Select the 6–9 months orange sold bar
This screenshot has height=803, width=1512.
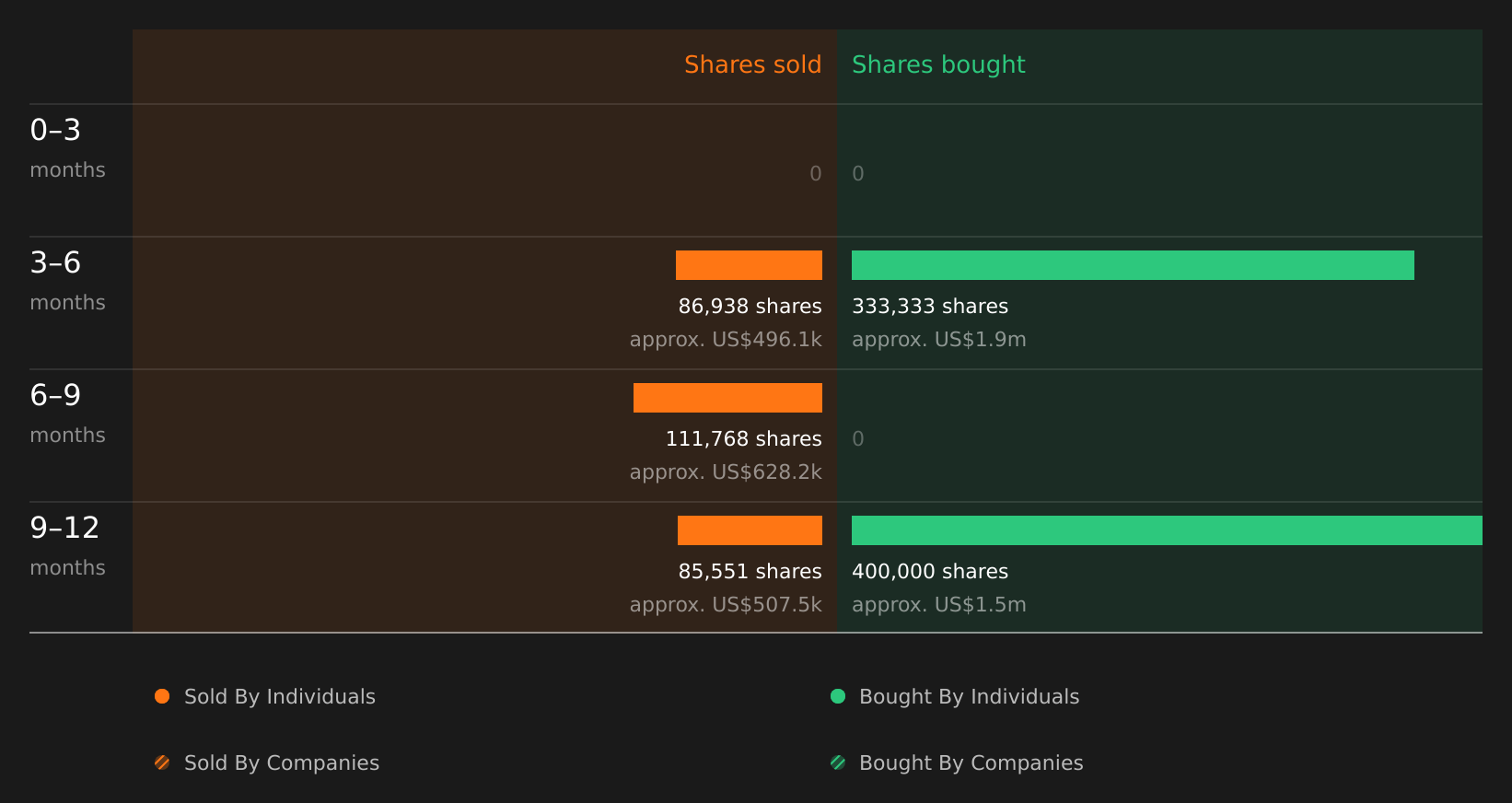pyautogui.click(x=727, y=398)
